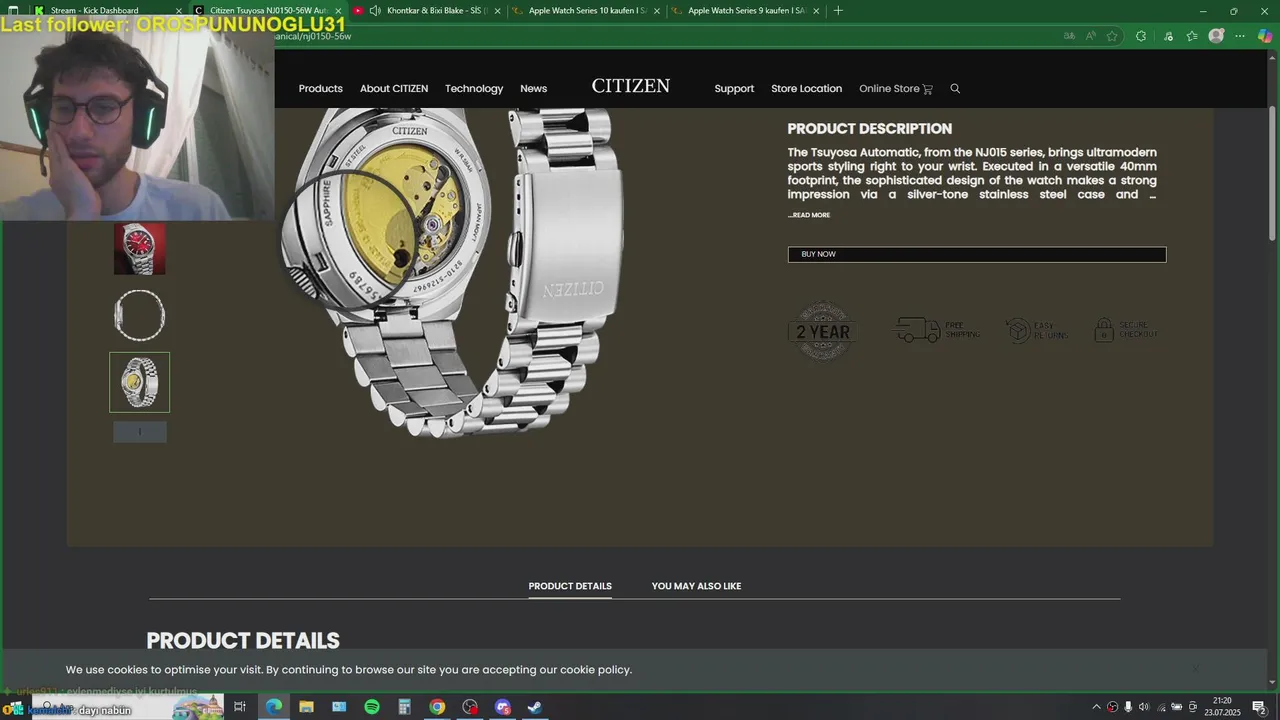1280x720 pixels.
Task: Click the Read aloud icon in address bar
Action: [x=1090, y=36]
